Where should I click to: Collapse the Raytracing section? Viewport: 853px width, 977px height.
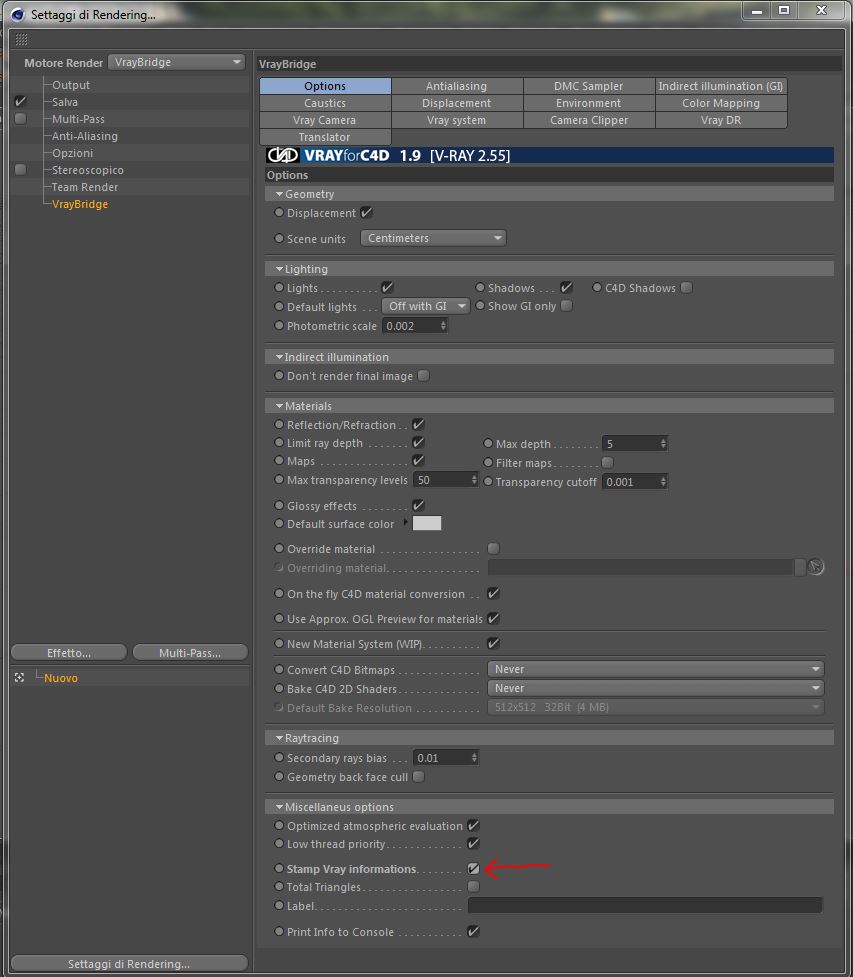(x=279, y=738)
